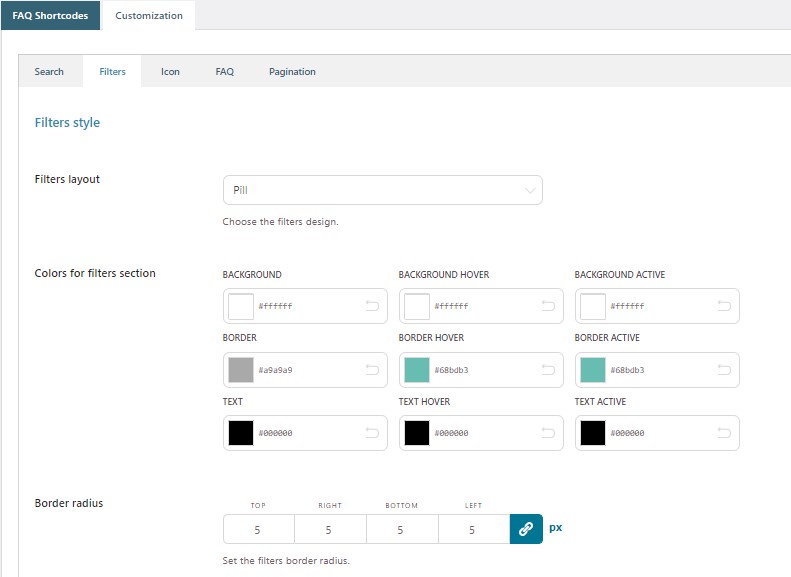
Task: Reset the Text color to default
Action: pos(372,433)
